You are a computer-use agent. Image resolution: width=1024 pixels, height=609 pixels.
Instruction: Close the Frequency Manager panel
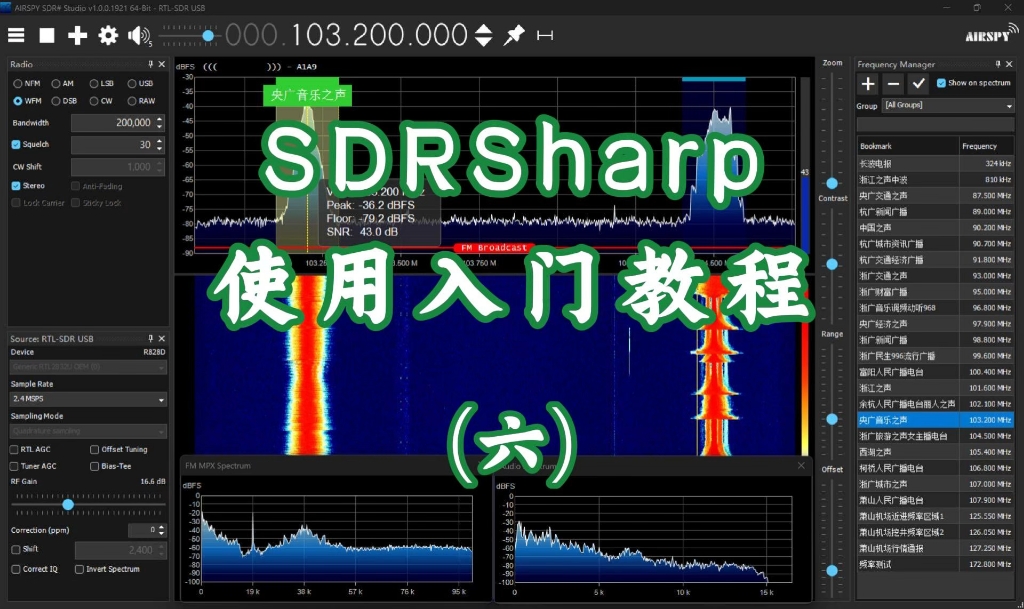click(1009, 64)
